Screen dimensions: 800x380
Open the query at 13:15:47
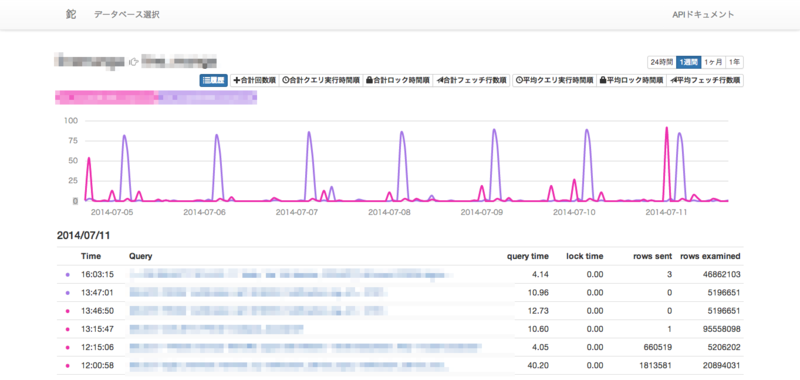pyautogui.click(x=216, y=329)
